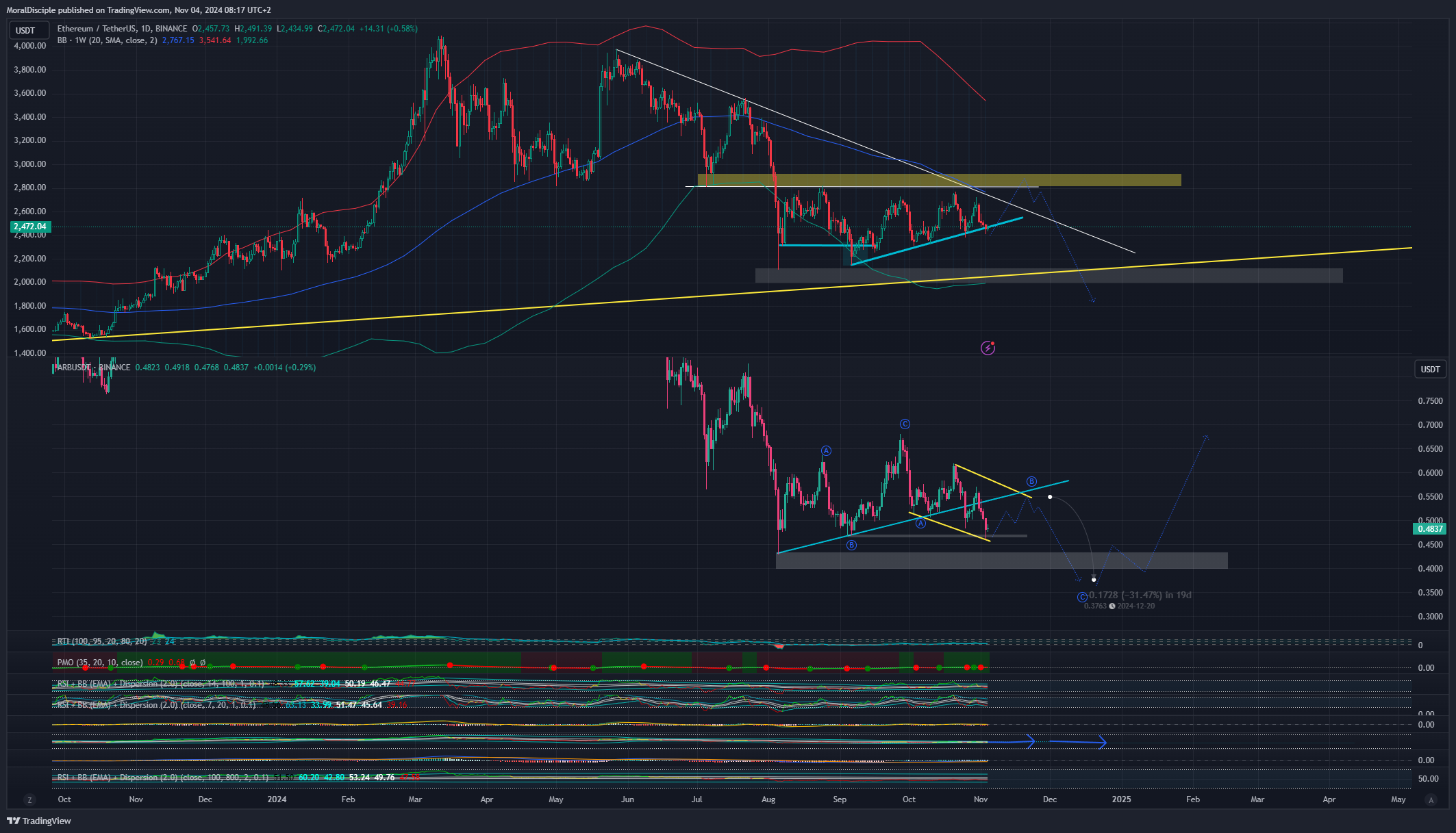Screen dimensions: 1456x833
Task: Click the +14.31 (+0.58%) change value
Action: point(388,29)
